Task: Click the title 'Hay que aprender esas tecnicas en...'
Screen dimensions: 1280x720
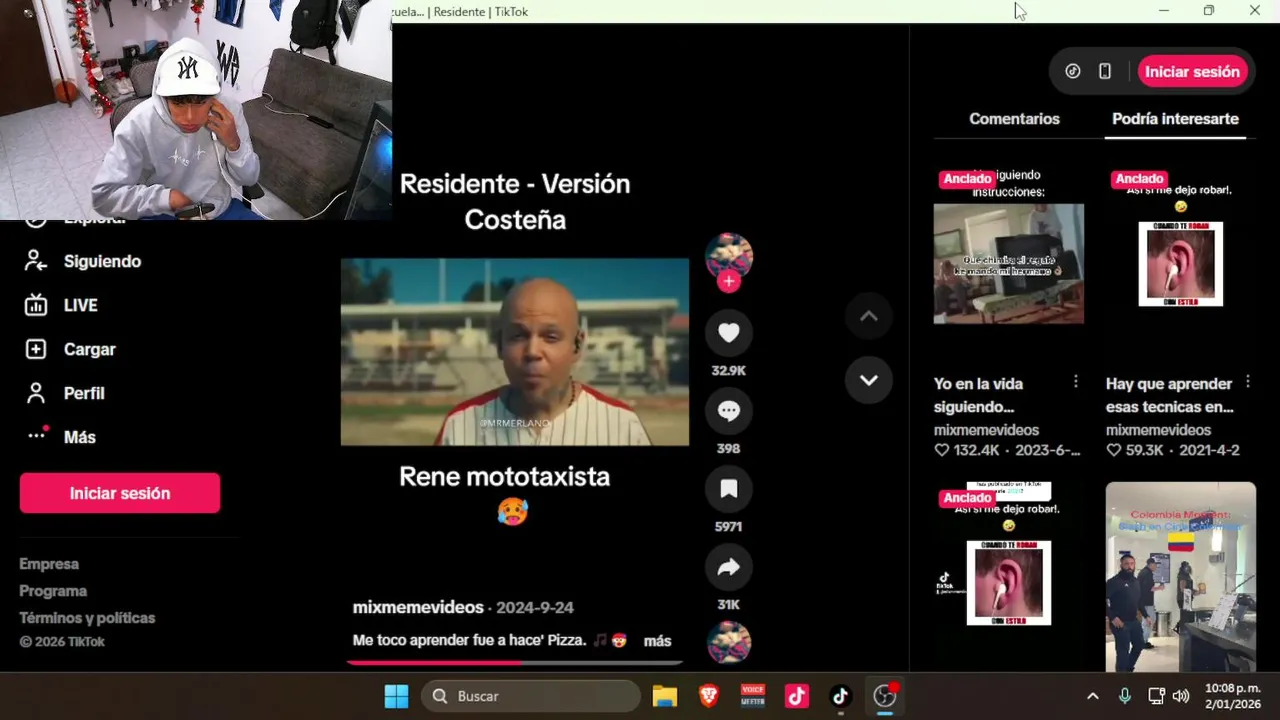Action: pyautogui.click(x=1169, y=395)
